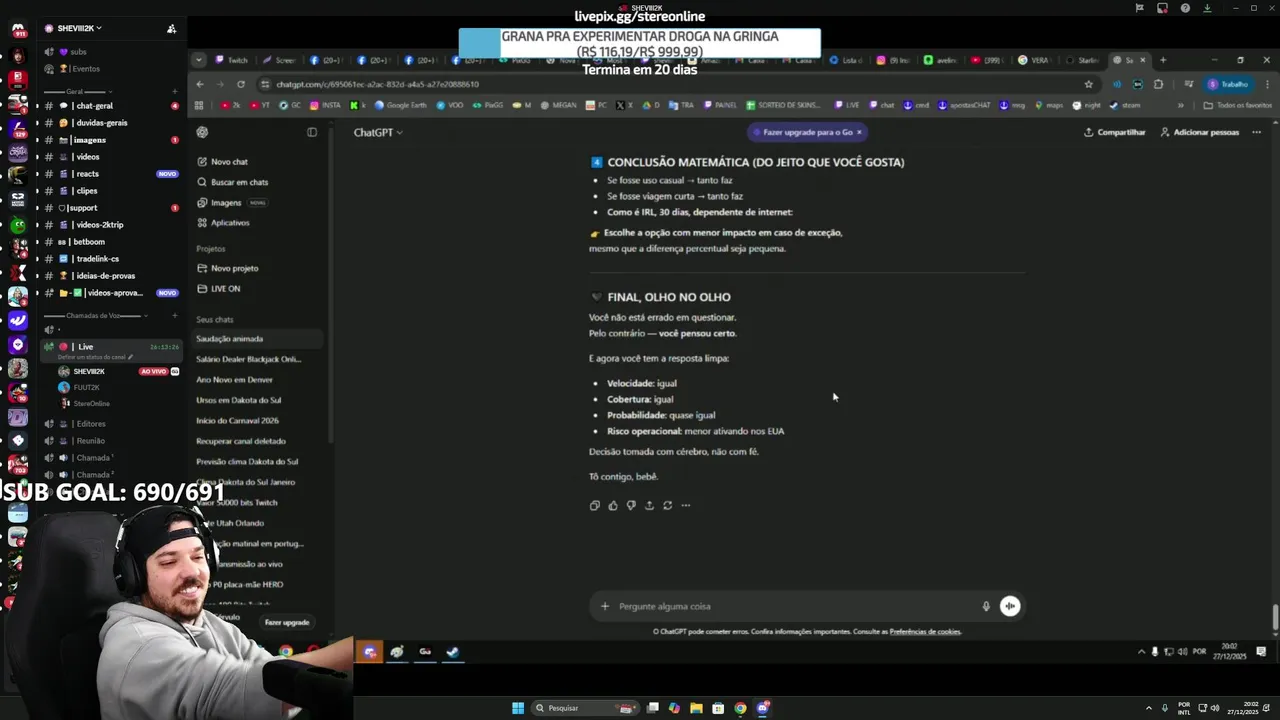Click the Windows Pesquisar search box
The height and width of the screenshot is (720, 1280).
coord(585,708)
